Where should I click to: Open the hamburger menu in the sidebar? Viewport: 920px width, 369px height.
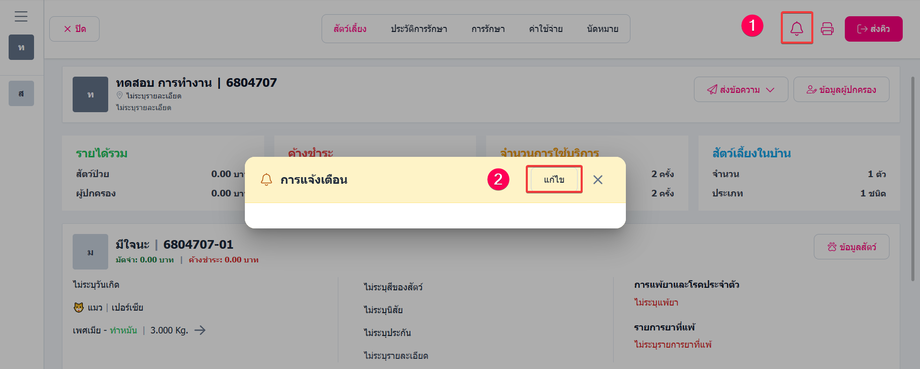(x=21, y=16)
